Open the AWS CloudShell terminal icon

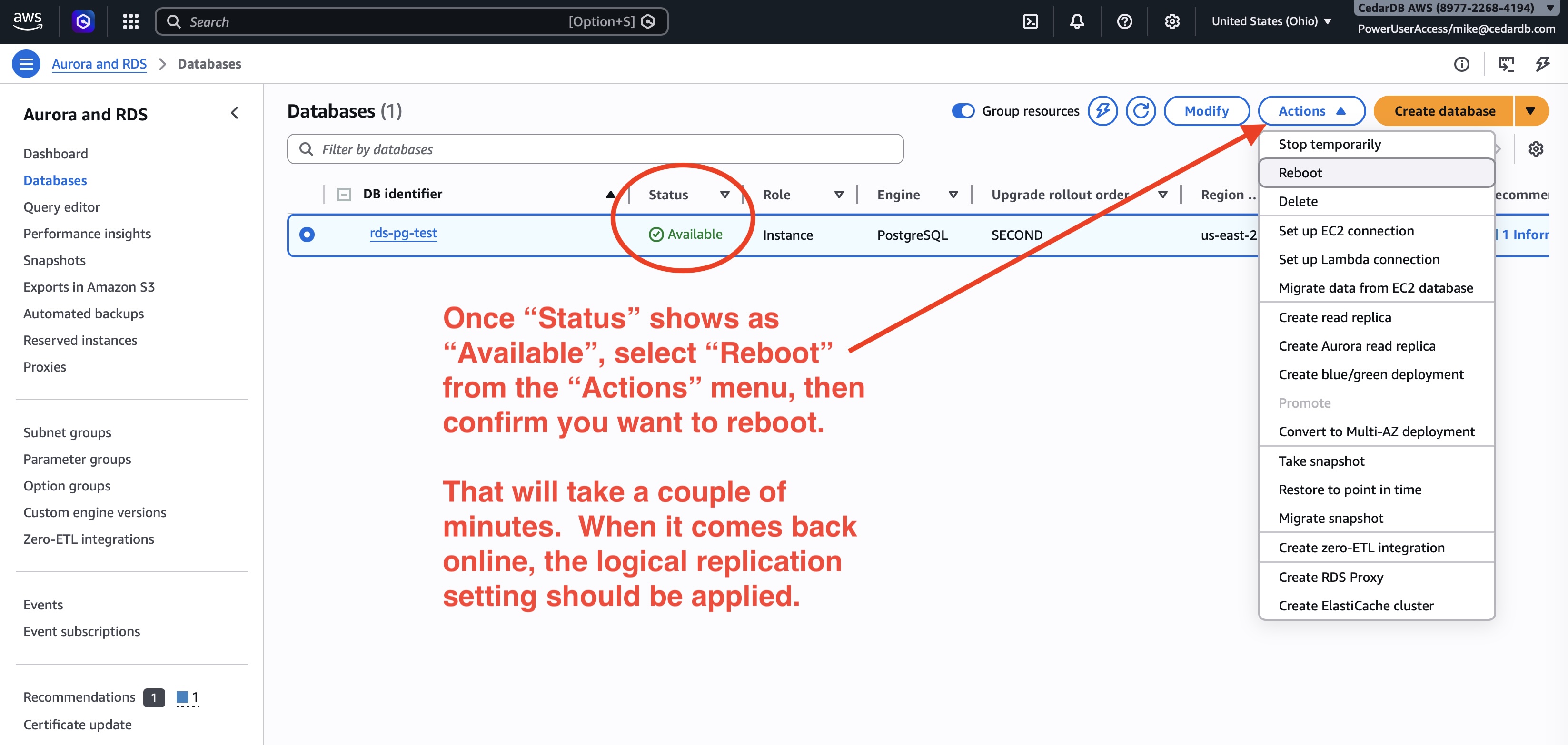point(1030,22)
